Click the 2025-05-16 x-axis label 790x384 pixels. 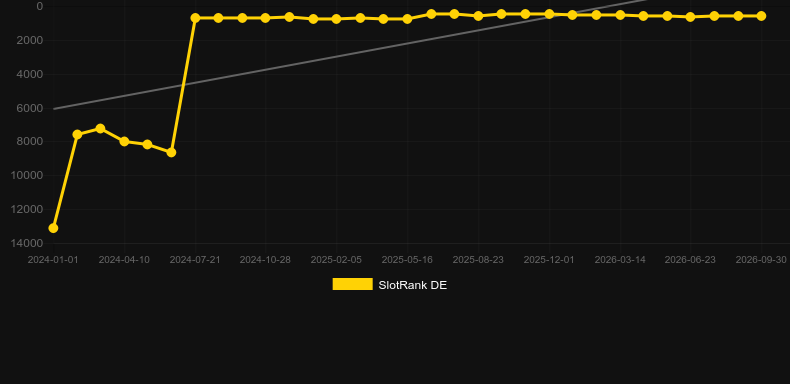[x=407, y=260]
